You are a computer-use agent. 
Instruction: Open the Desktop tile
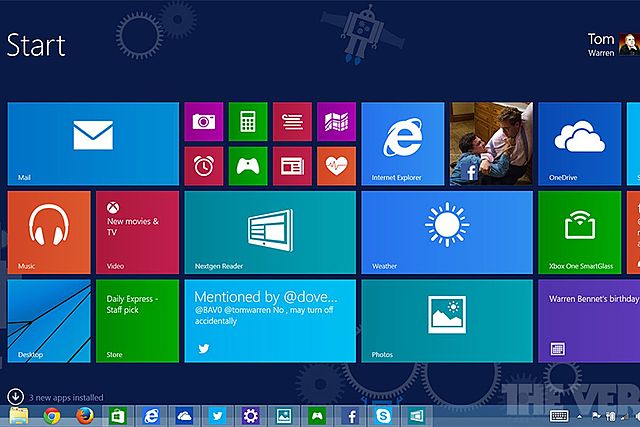click(49, 321)
